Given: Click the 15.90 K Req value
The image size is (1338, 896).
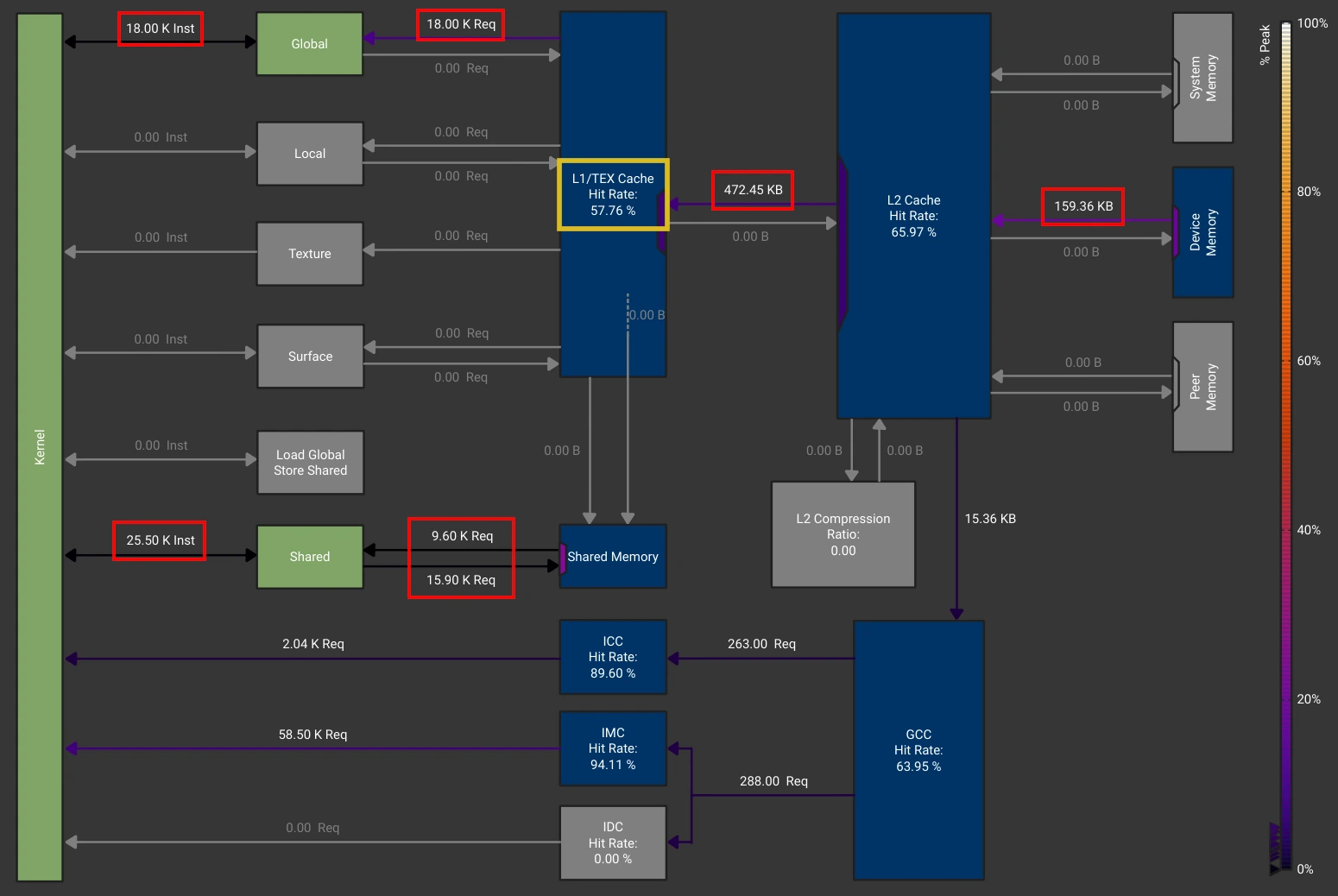Looking at the screenshot, I should tap(461, 580).
